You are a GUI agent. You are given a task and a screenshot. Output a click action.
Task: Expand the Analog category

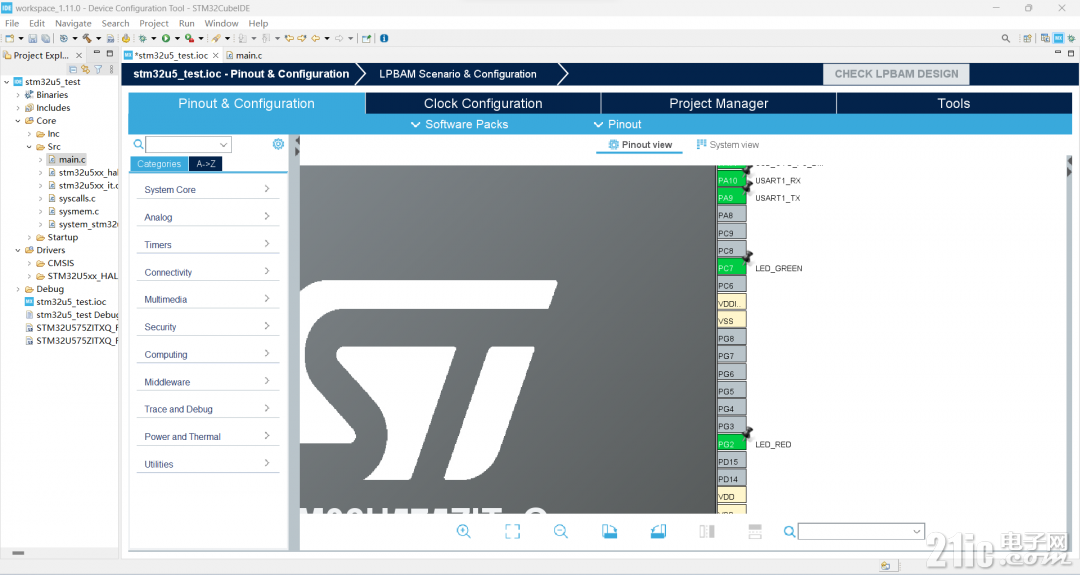207,217
